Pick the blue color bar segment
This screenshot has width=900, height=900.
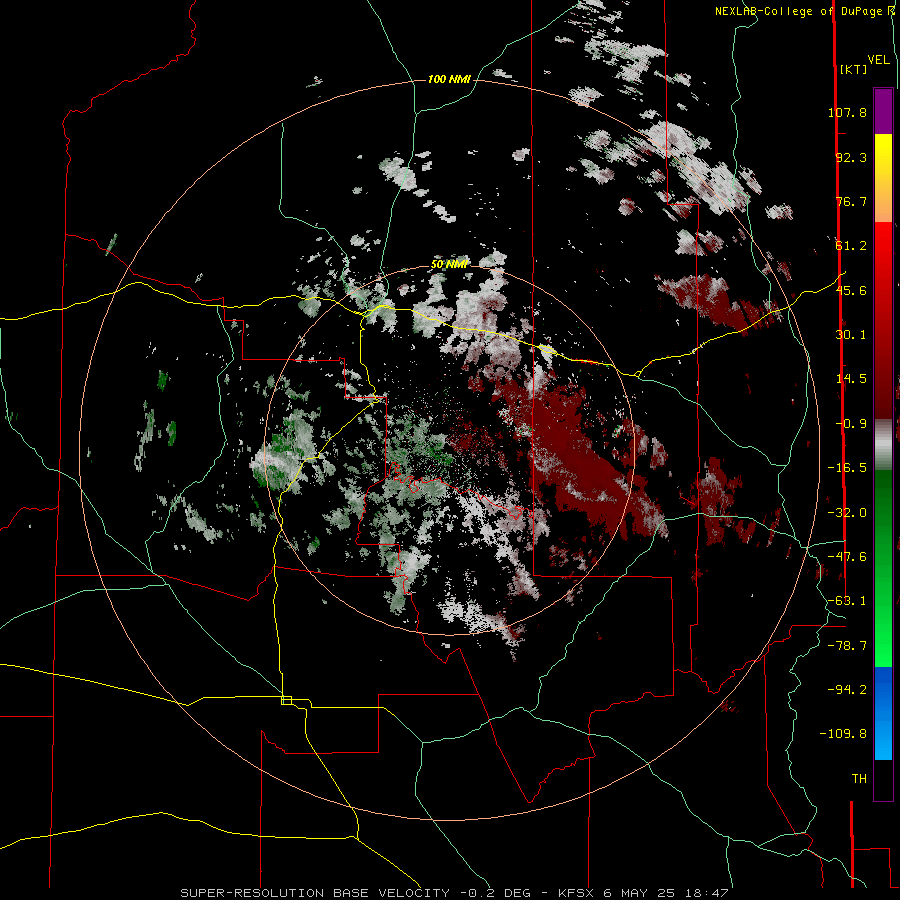click(x=883, y=713)
